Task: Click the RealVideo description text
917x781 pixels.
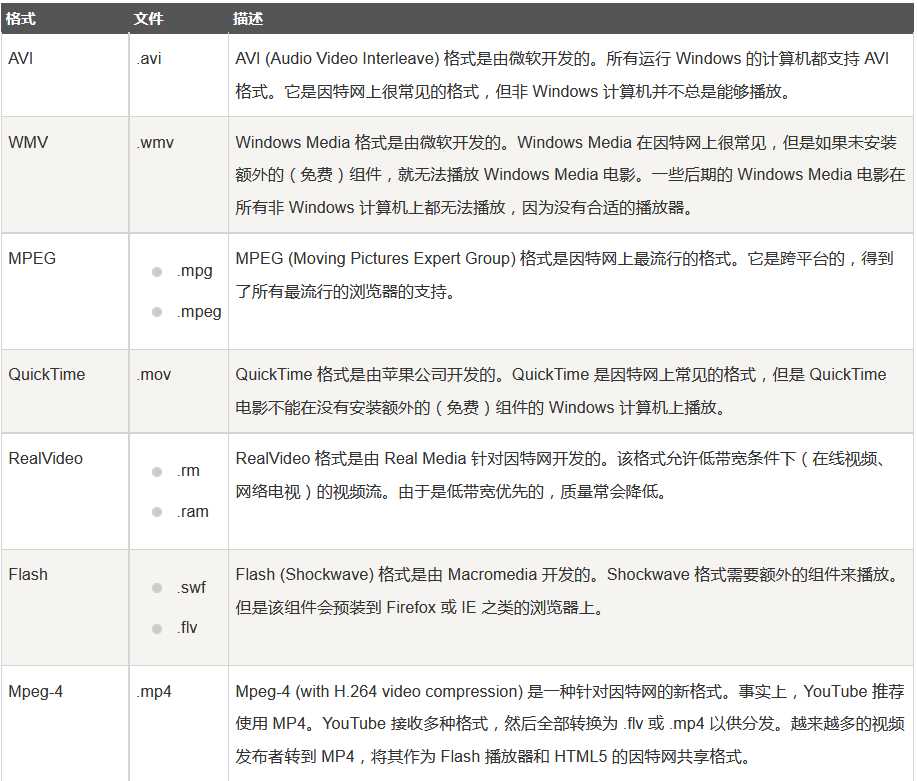Action: click(560, 474)
